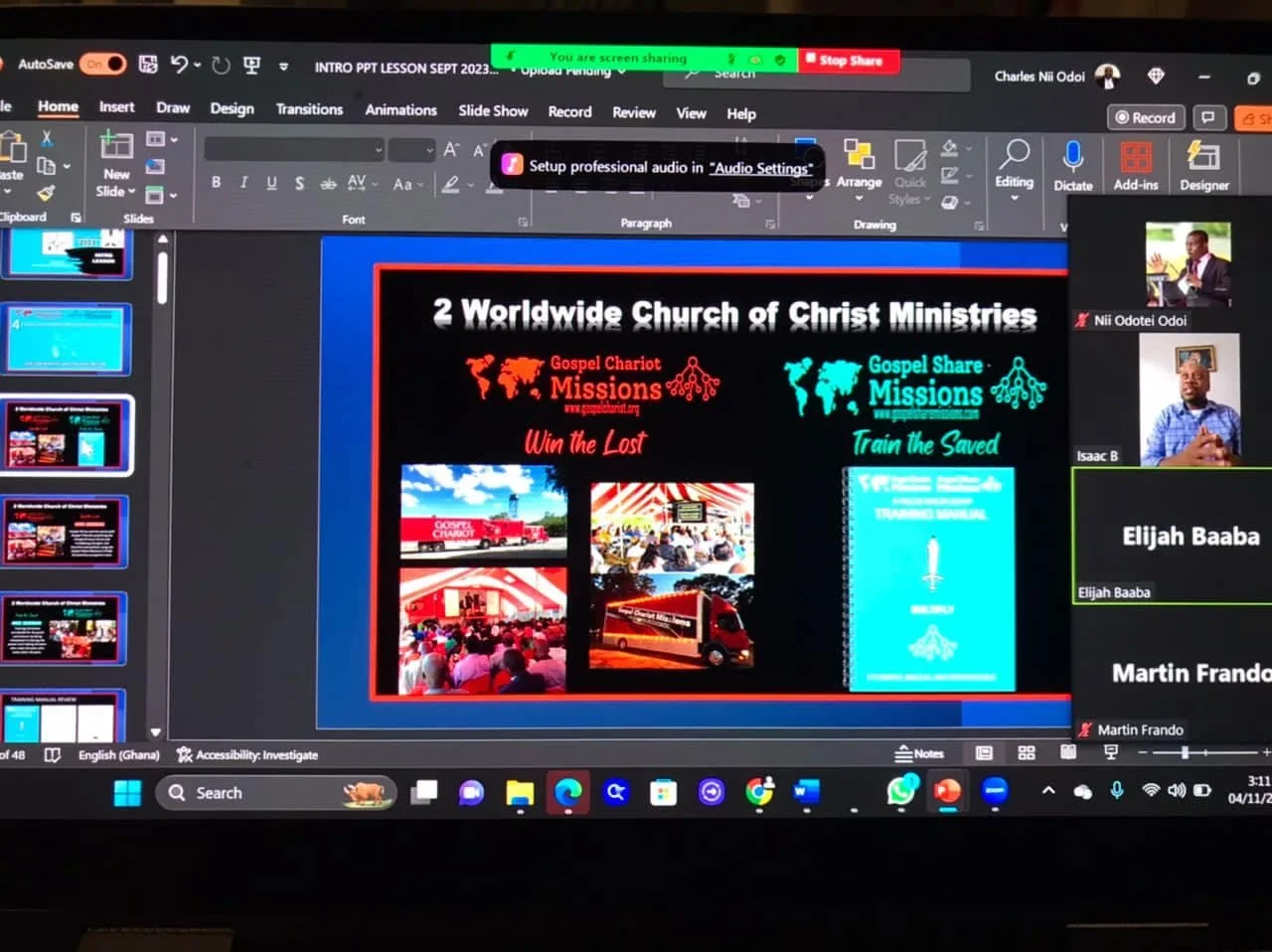
Task: Open the font name combo box
Action: (x=294, y=150)
